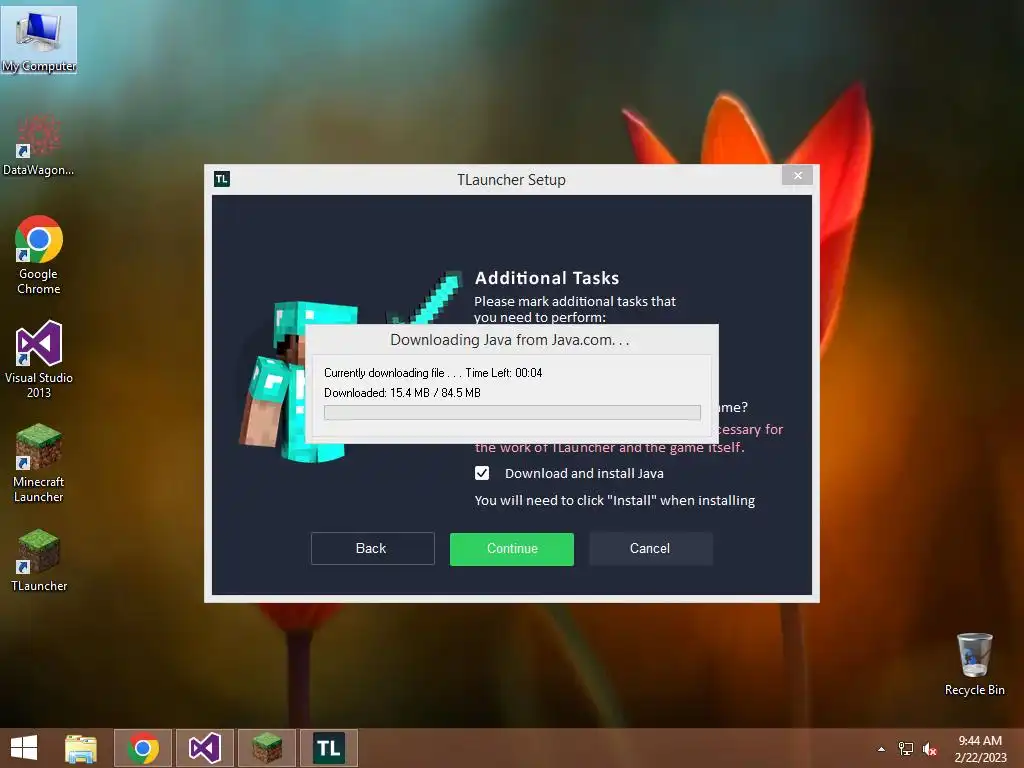Open the Windows Start button
This screenshot has height=768, width=1024.
pos(24,748)
